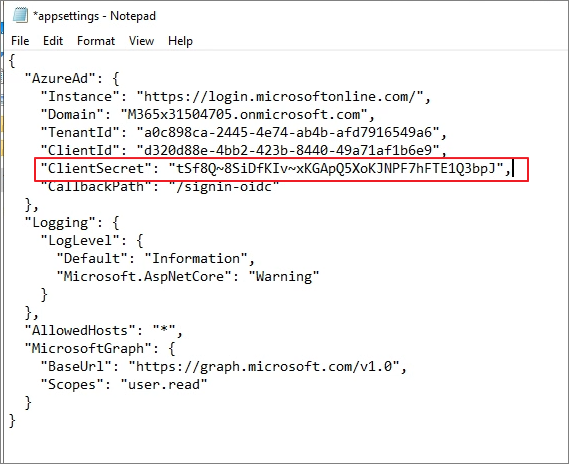Click the "ClientSecret" key name

tap(96, 168)
